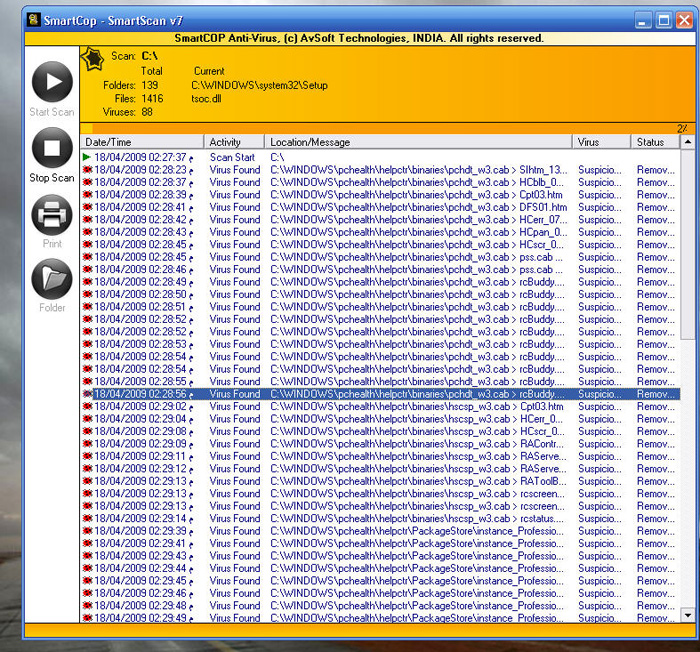Click red bug icon on 02:28:37 row

[x=87, y=182]
